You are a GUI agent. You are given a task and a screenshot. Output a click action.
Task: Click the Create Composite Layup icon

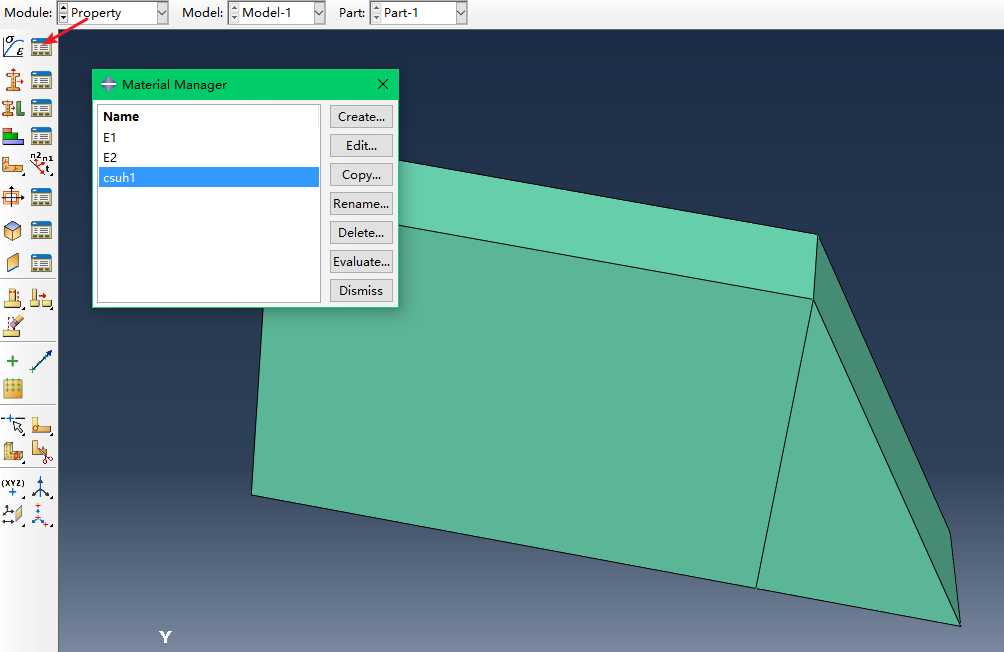tap(13, 136)
